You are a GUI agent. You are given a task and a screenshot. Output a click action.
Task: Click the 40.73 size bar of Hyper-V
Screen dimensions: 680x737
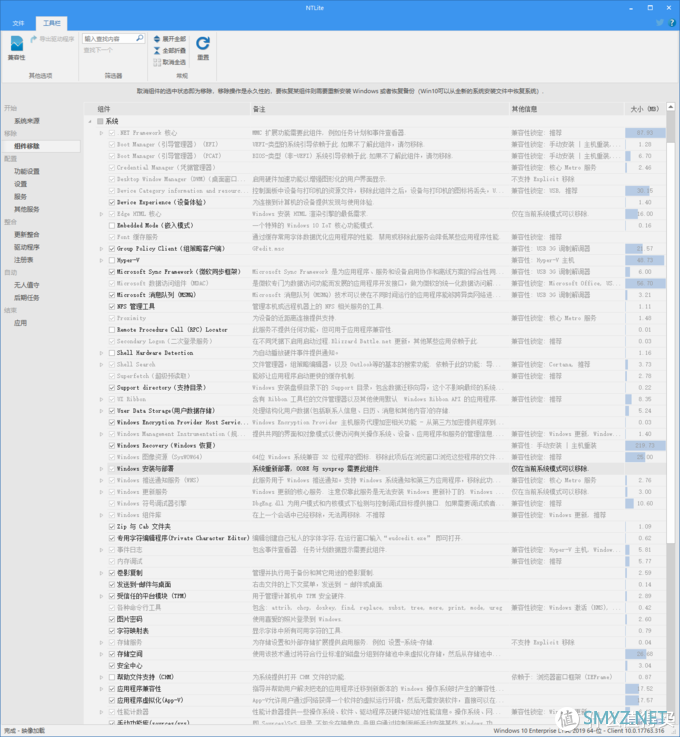tap(645, 260)
